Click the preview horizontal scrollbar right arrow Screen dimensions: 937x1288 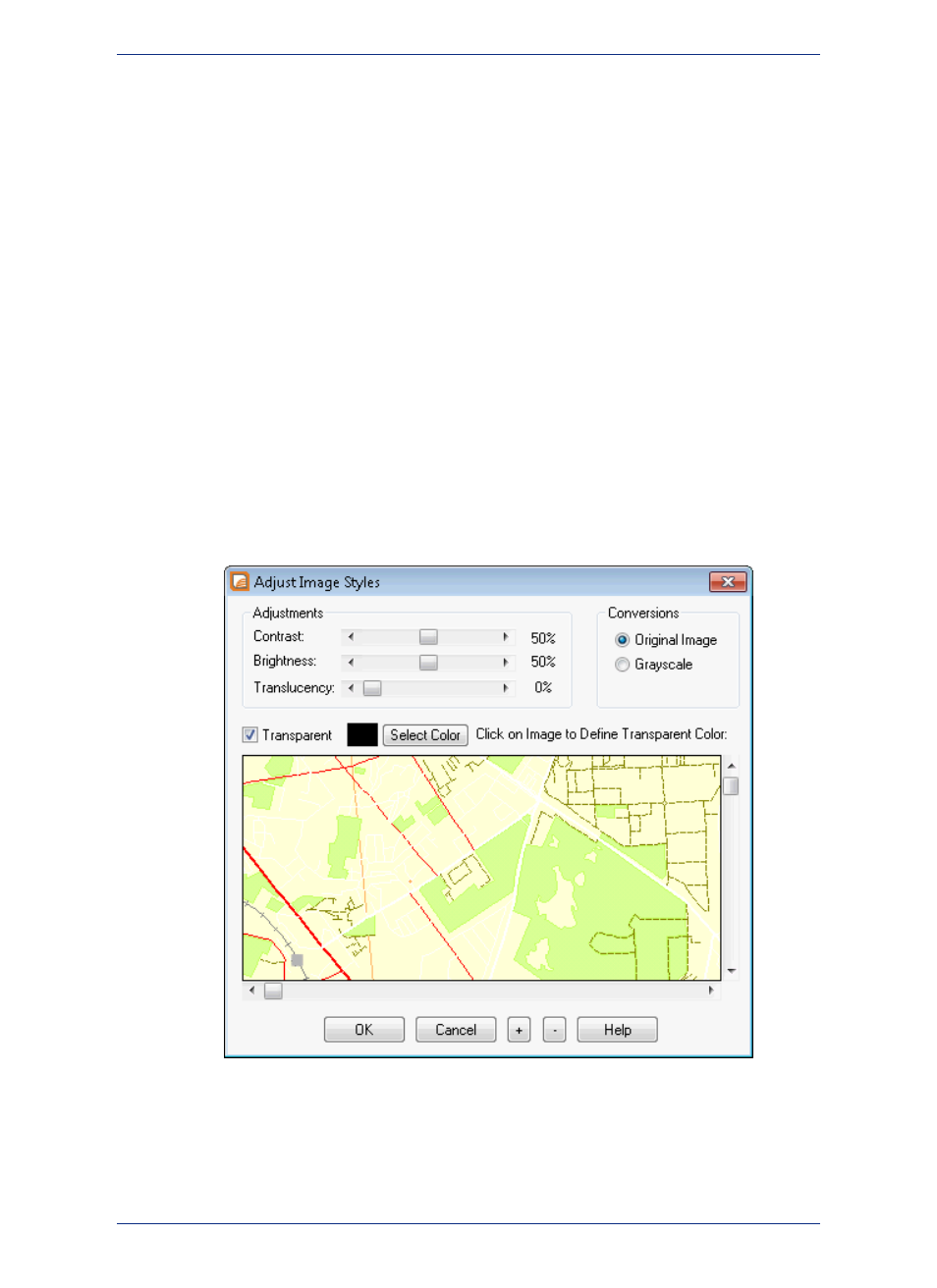click(711, 991)
